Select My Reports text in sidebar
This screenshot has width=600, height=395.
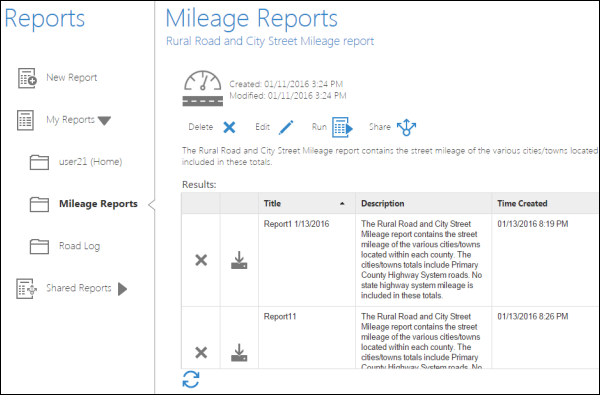pos(70,120)
